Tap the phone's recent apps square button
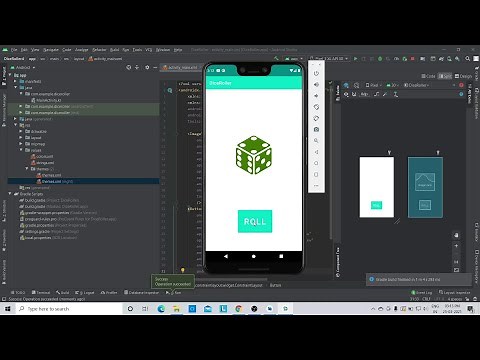The width and height of the screenshot is (480, 360). pyautogui.click(x=281, y=256)
